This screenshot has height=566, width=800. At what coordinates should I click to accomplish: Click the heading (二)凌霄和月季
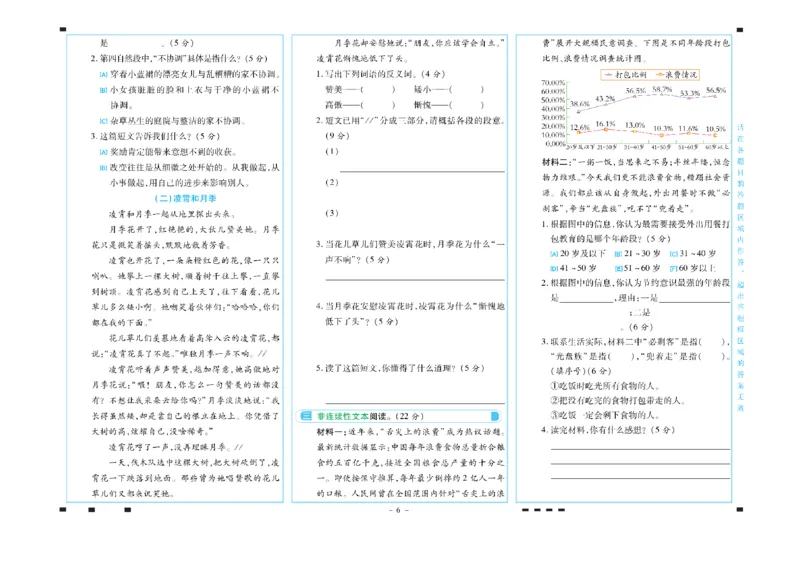click(x=185, y=199)
